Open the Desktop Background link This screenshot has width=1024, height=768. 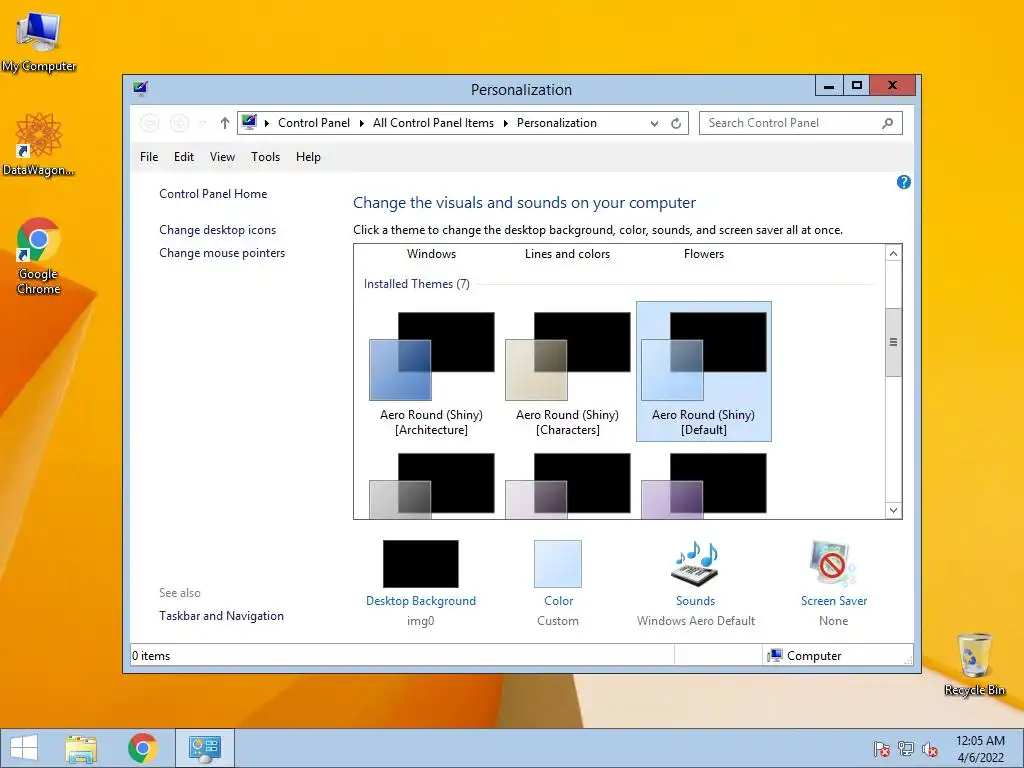[x=421, y=601]
